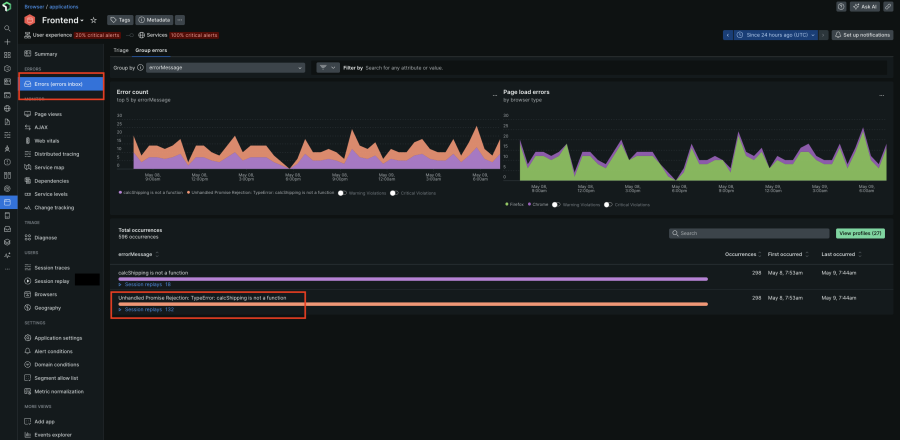The width and height of the screenshot is (900, 440).
Task: Click the search magnifier in the left rail
Action: pos(7,29)
